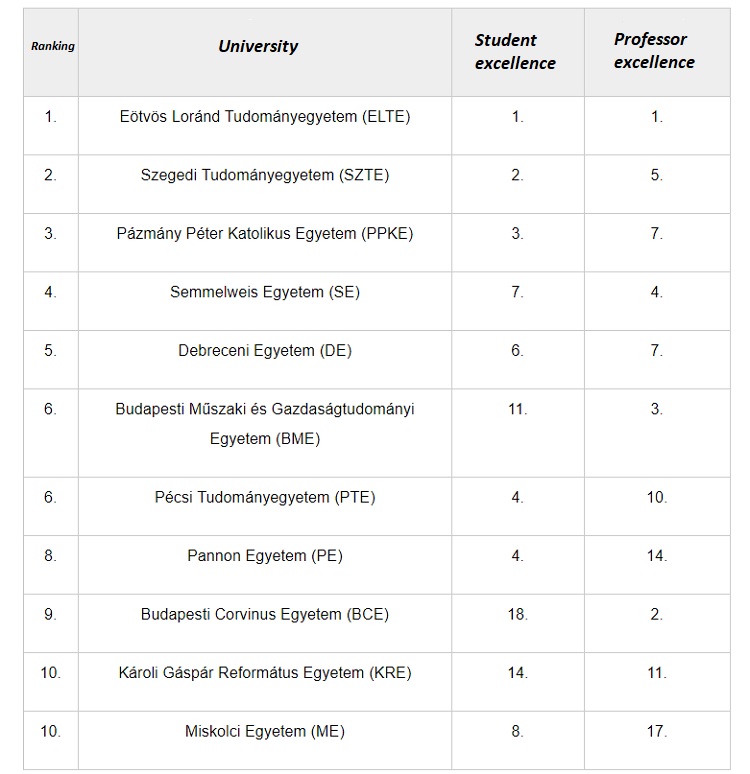Click Miskolci Egyetem professor excellence value 17
Screen dimensions: 750x774
click(x=657, y=731)
